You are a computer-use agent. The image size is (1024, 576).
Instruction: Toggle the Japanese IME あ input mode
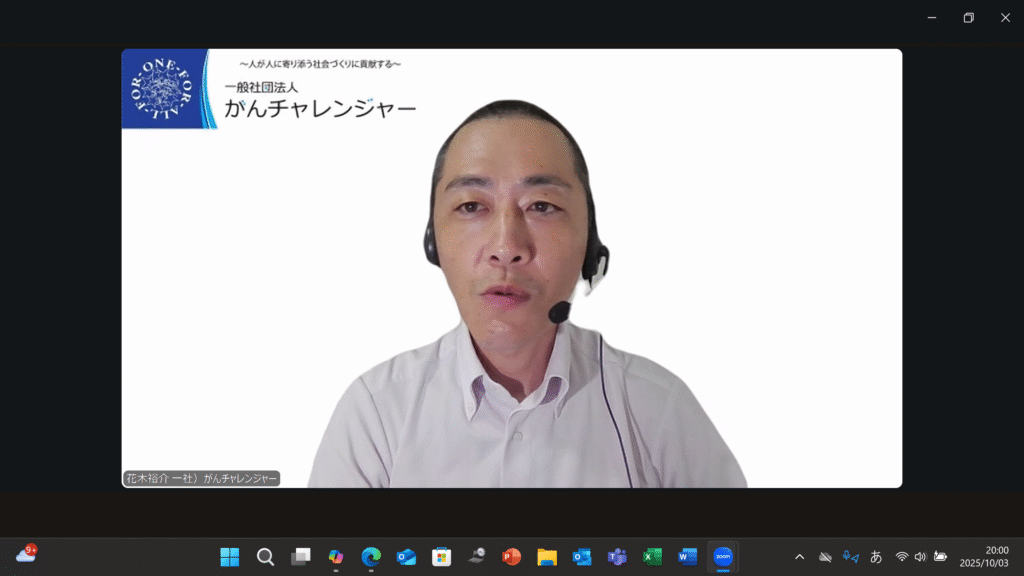click(x=876, y=557)
